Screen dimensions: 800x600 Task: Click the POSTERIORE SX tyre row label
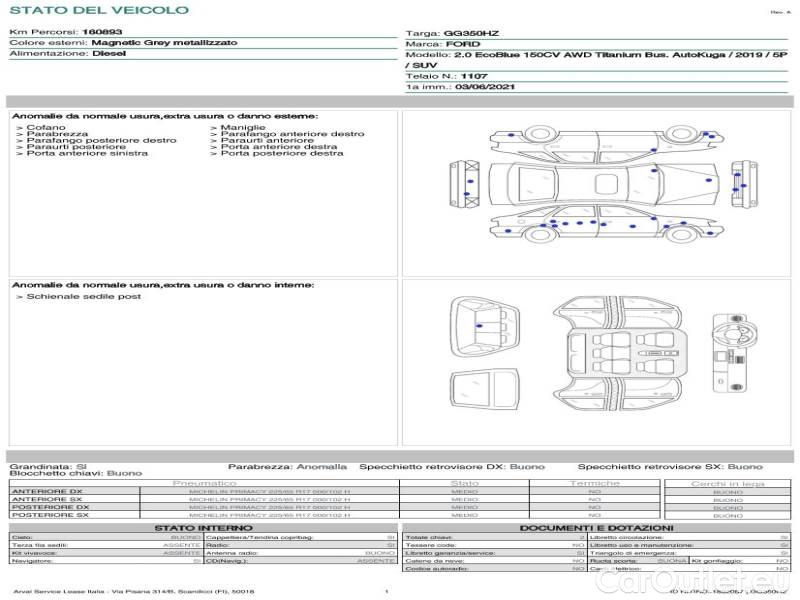tap(51, 515)
